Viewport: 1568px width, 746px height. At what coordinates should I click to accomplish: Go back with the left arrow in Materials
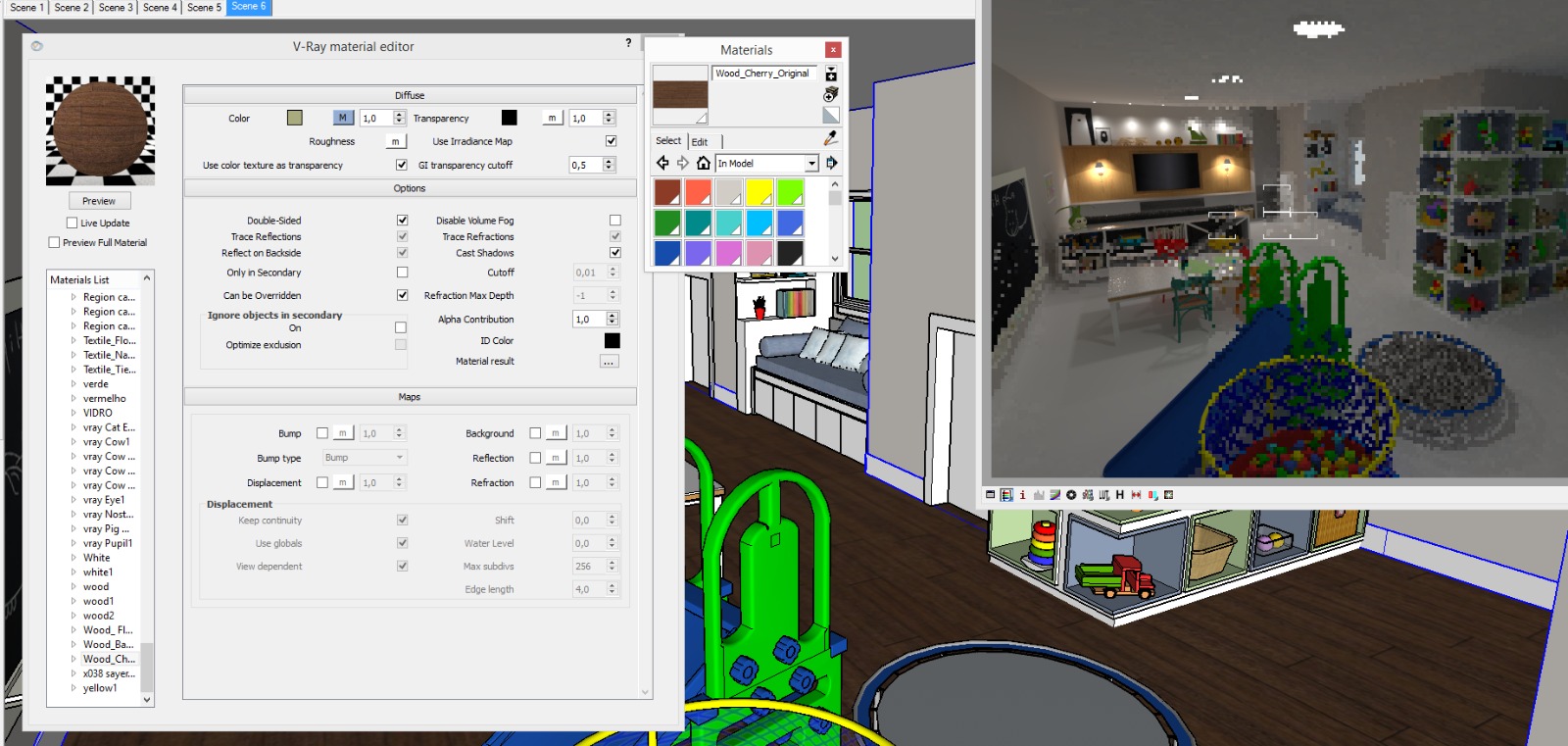(x=663, y=164)
